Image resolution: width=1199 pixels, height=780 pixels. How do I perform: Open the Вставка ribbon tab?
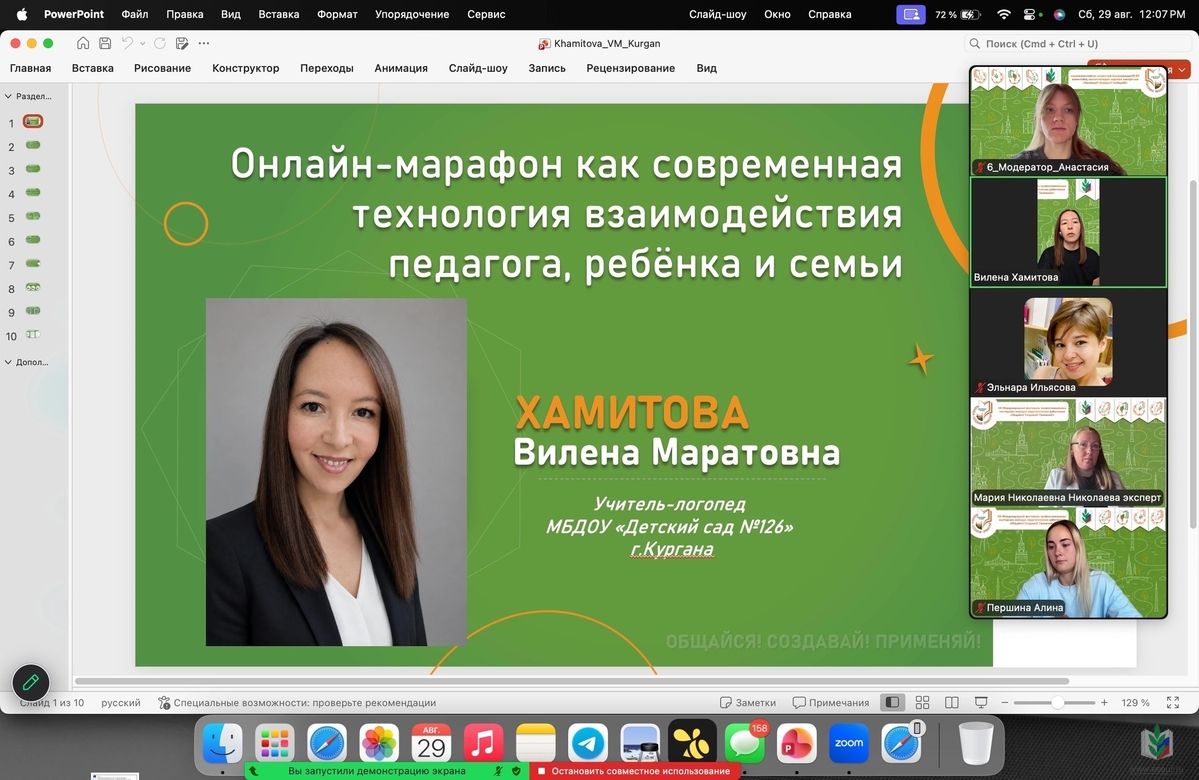(93, 68)
